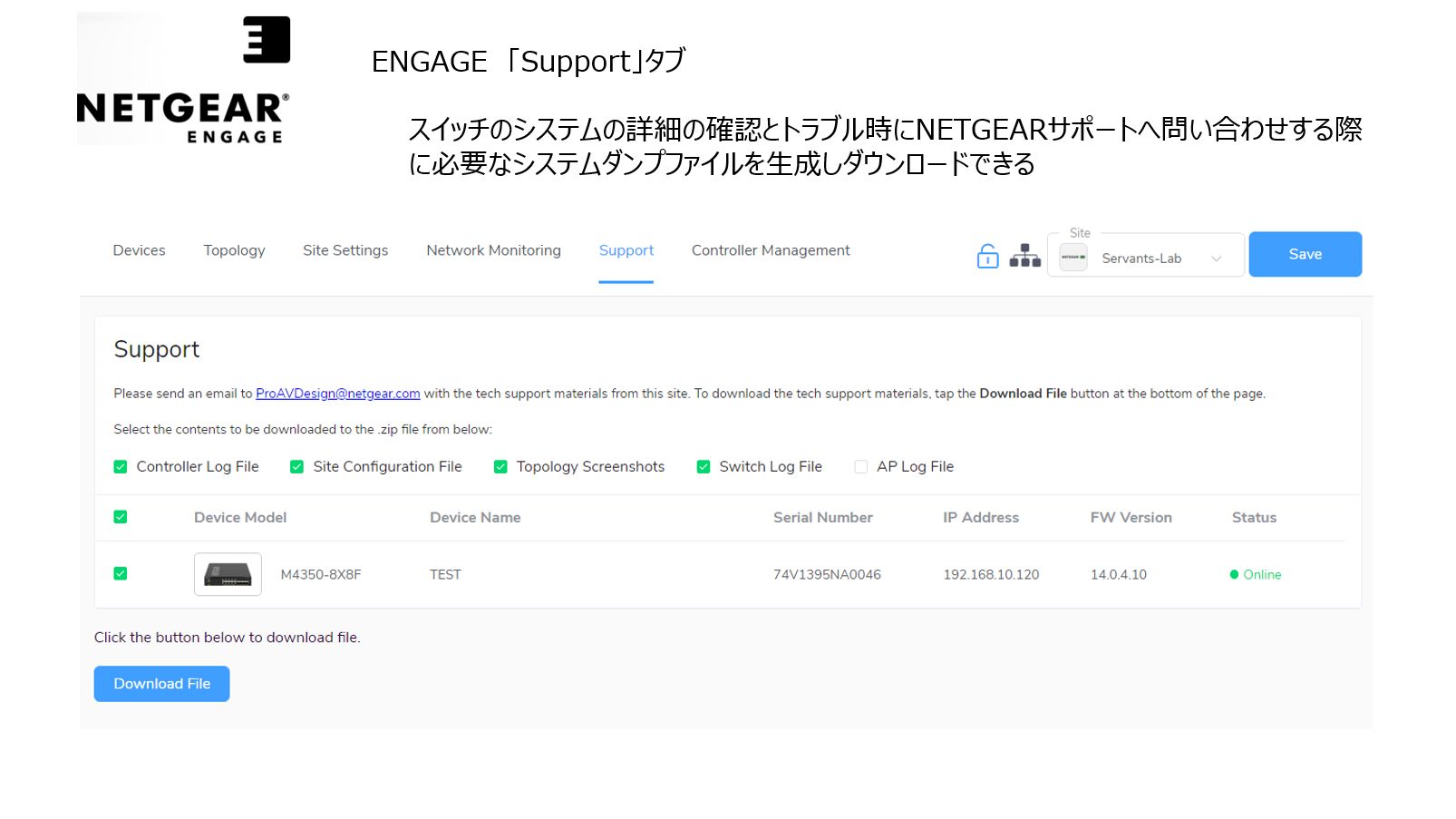Switch to the Topology tab
The image size is (1456, 819).
[x=234, y=250]
